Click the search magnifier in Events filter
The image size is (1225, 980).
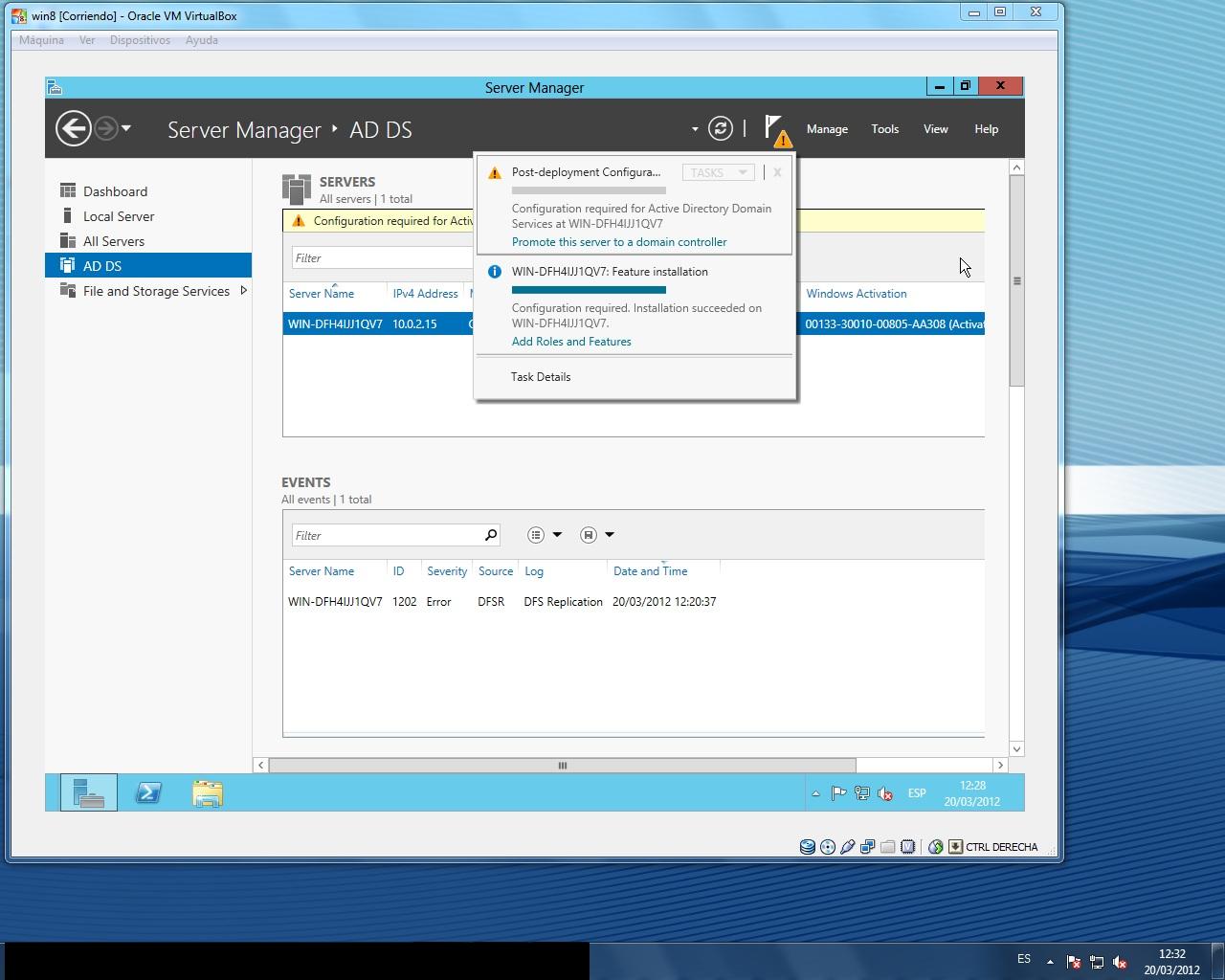point(491,535)
